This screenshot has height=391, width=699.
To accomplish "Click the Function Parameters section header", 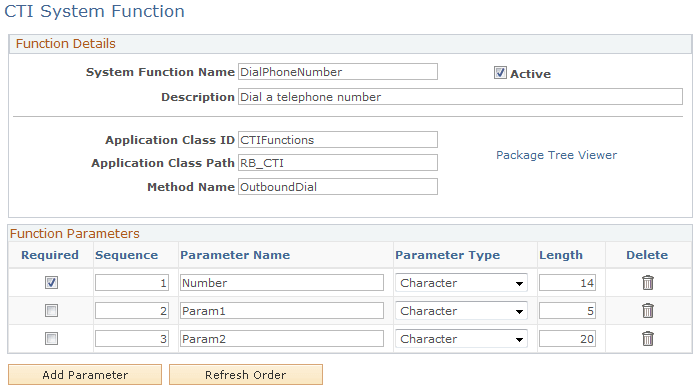I will pyautogui.click(x=74, y=234).
